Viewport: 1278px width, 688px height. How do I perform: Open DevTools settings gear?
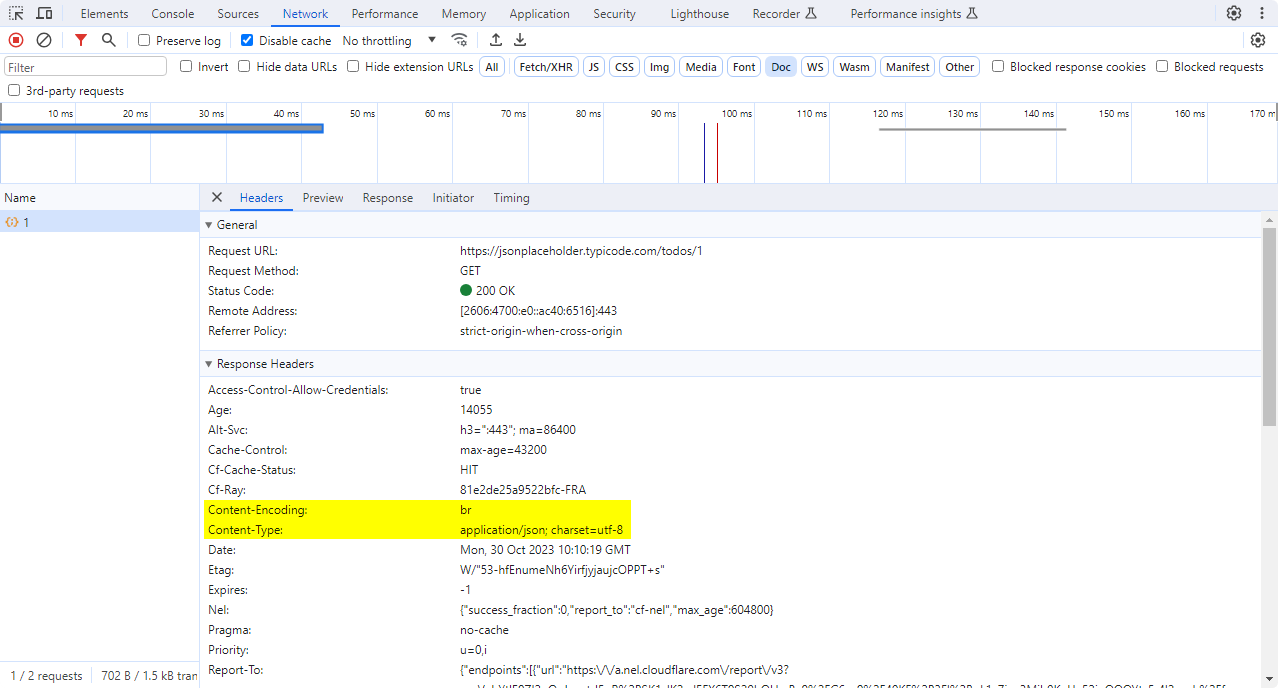click(1234, 14)
